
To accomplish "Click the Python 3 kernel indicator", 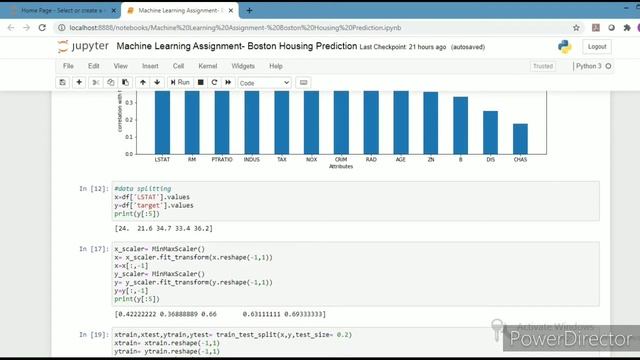I will coord(593,66).
